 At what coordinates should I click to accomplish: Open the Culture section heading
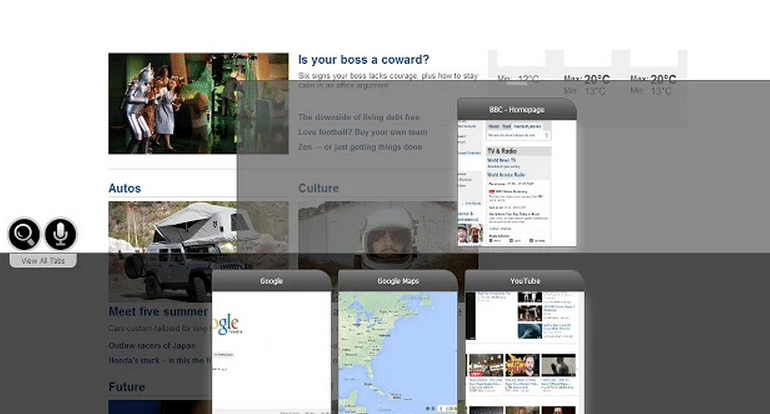(319, 189)
